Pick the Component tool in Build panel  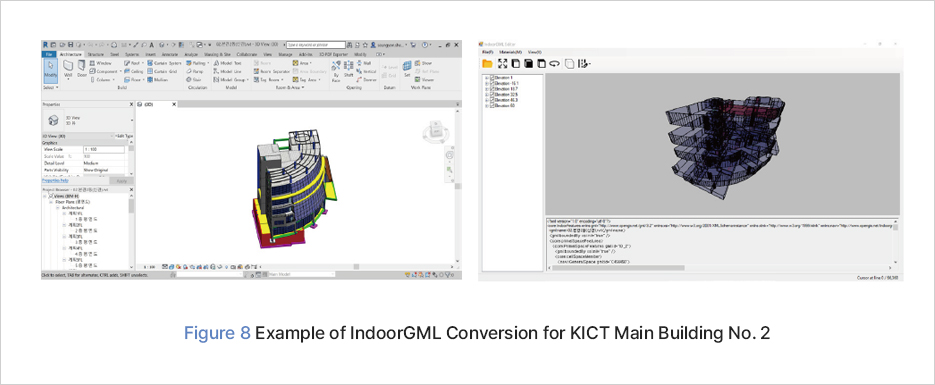pyautogui.click(x=103, y=71)
